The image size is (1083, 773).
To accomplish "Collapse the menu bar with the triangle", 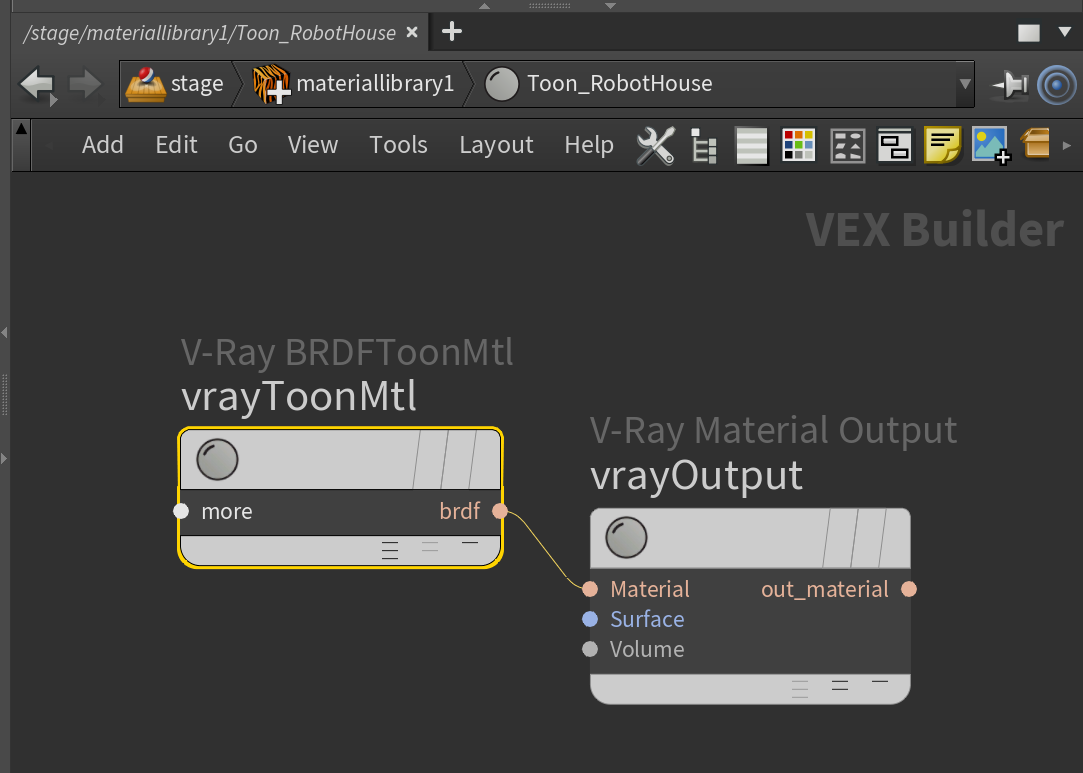I will coord(21,128).
